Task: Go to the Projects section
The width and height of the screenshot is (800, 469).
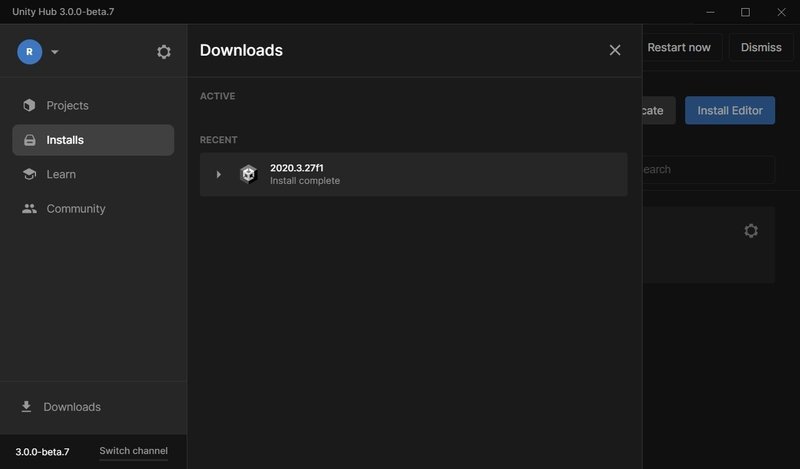Action: coord(93,105)
